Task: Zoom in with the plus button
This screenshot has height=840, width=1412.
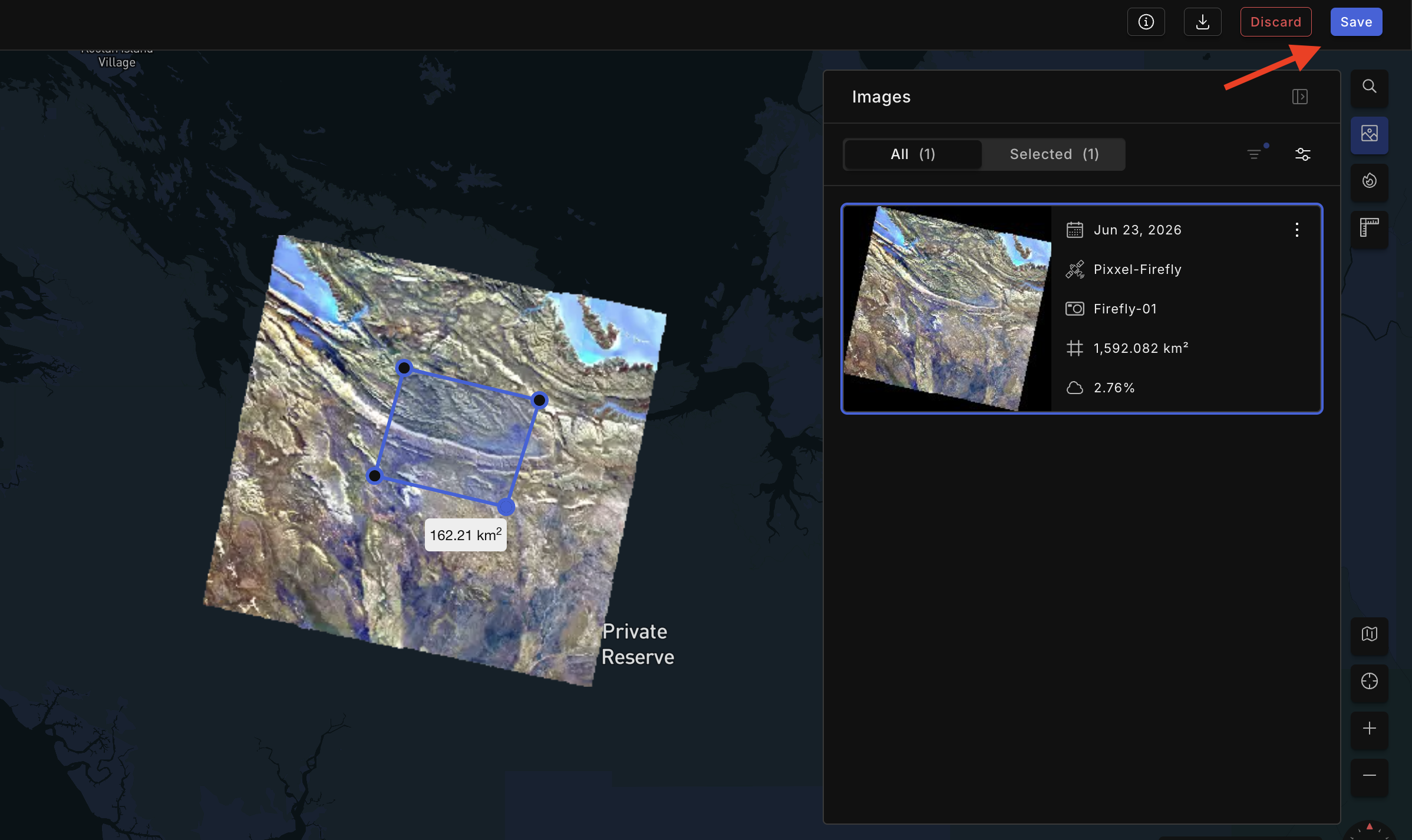Action: coord(1369,729)
